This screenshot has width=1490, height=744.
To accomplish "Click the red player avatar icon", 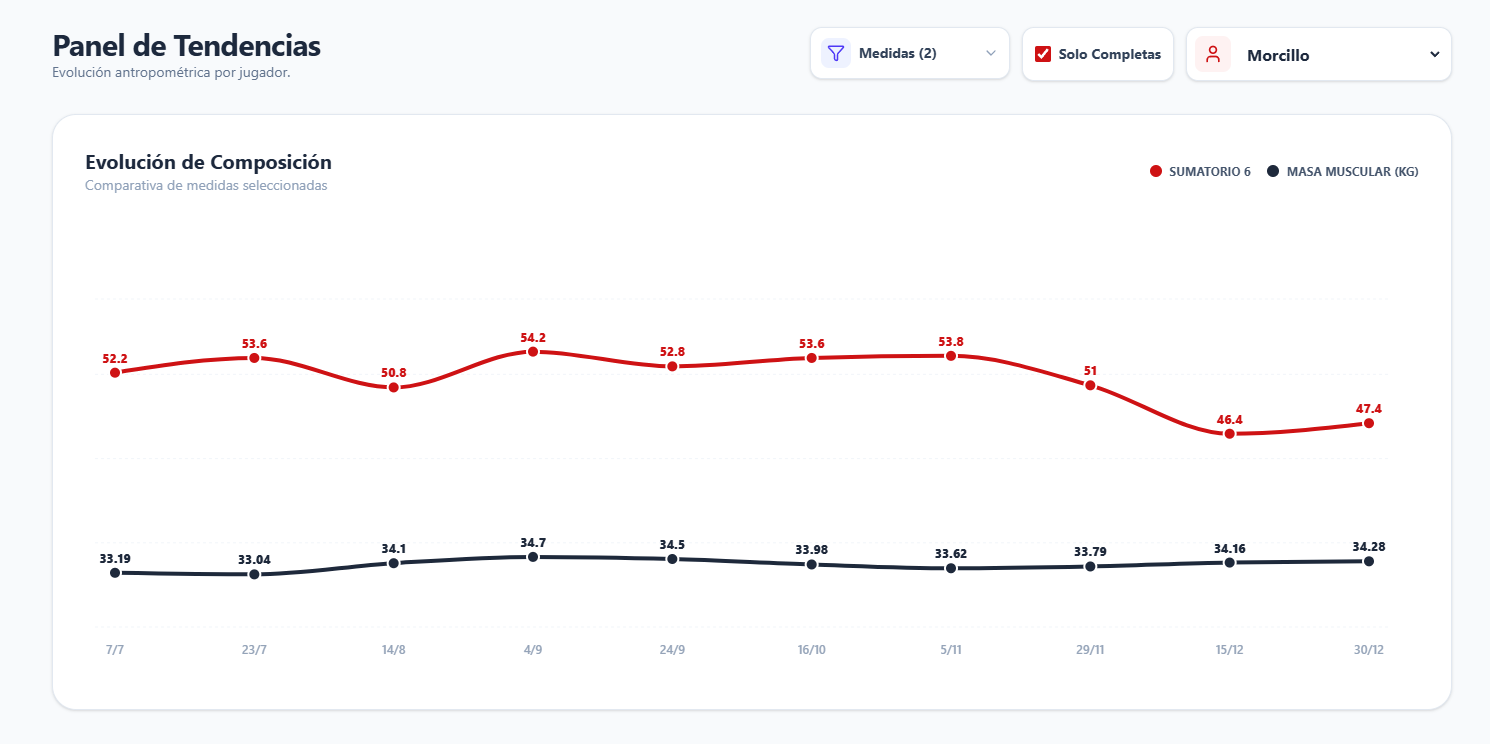I will 1213,54.
